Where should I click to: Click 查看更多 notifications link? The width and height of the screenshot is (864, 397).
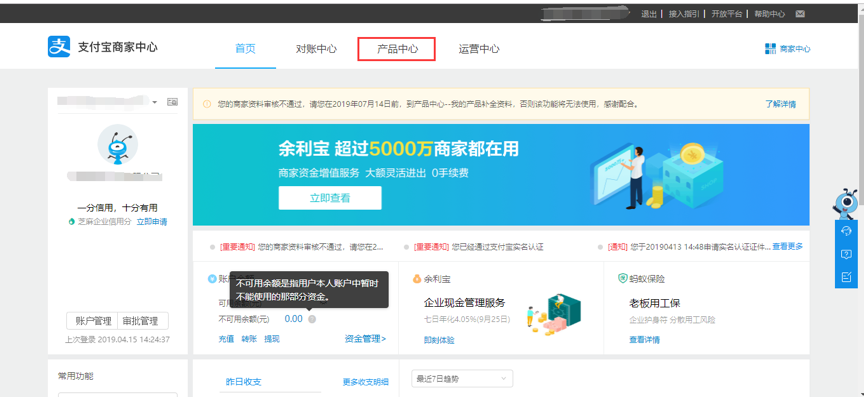click(787, 246)
